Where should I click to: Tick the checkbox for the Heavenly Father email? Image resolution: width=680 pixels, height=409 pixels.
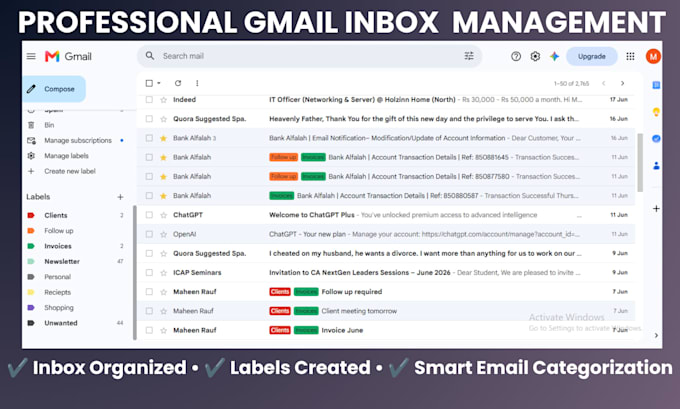pos(149,119)
